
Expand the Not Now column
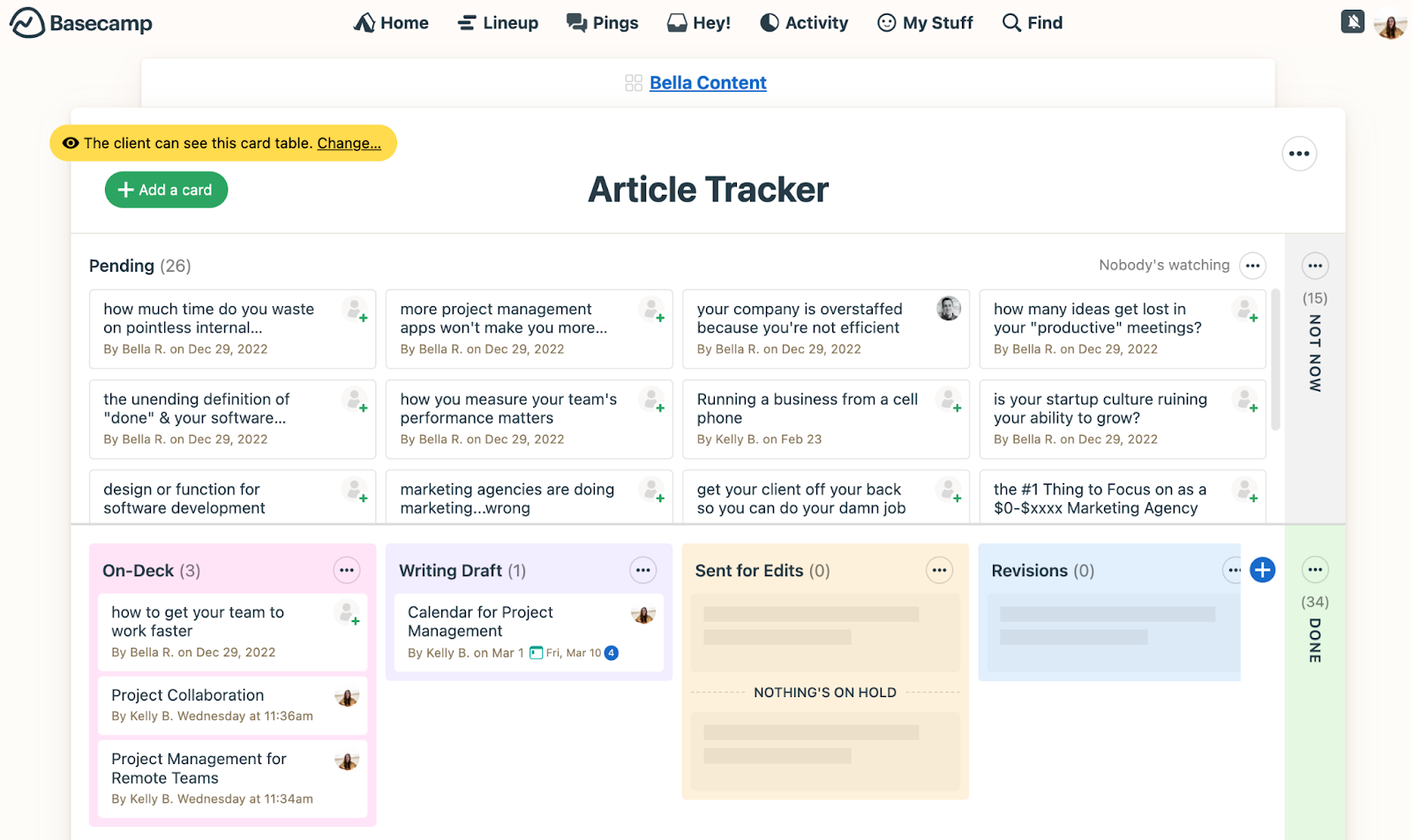(1315, 353)
